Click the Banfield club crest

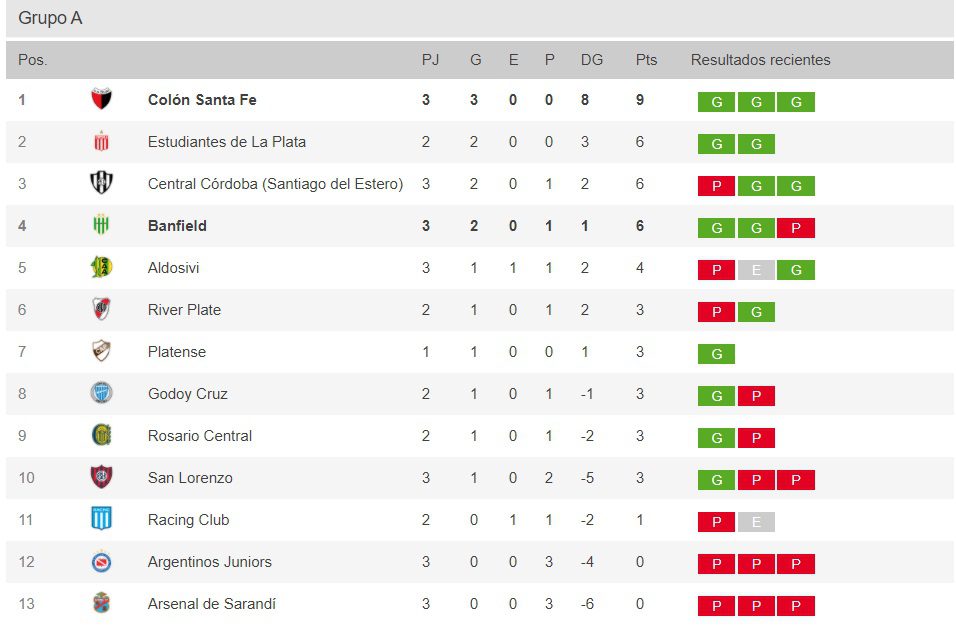coord(101,226)
